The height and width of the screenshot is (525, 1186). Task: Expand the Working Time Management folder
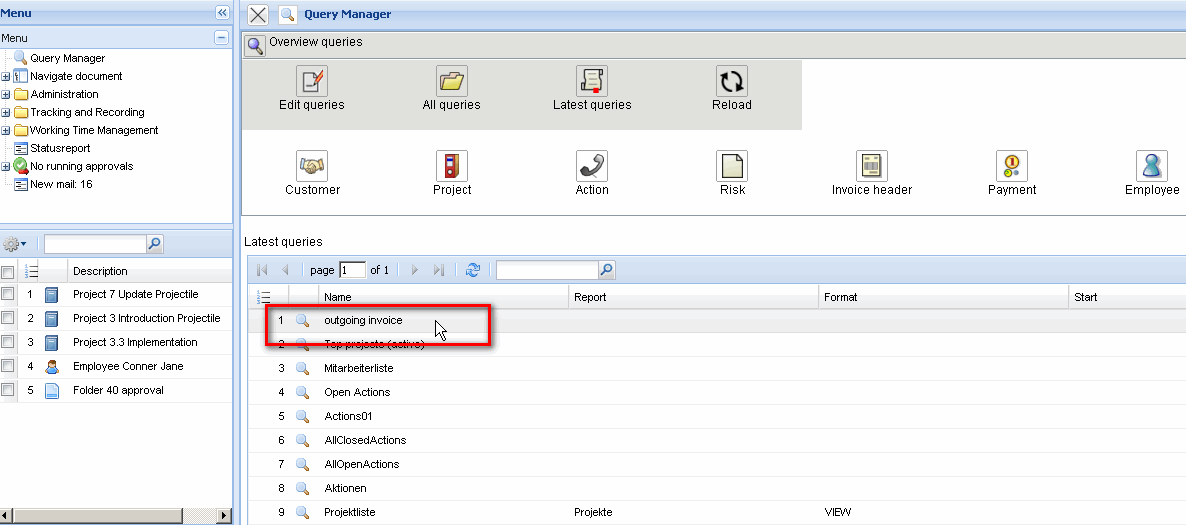pos(6,130)
